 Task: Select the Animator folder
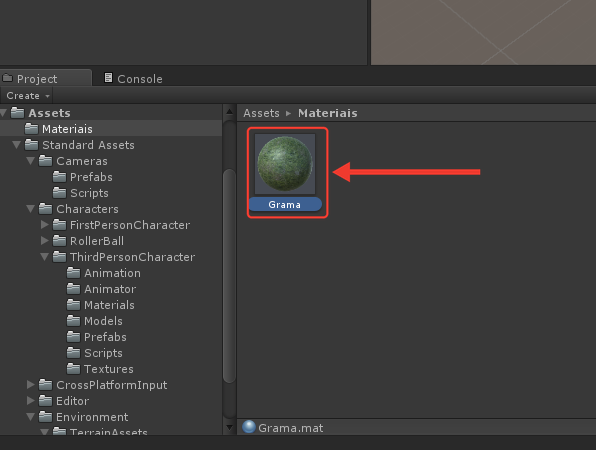point(110,289)
